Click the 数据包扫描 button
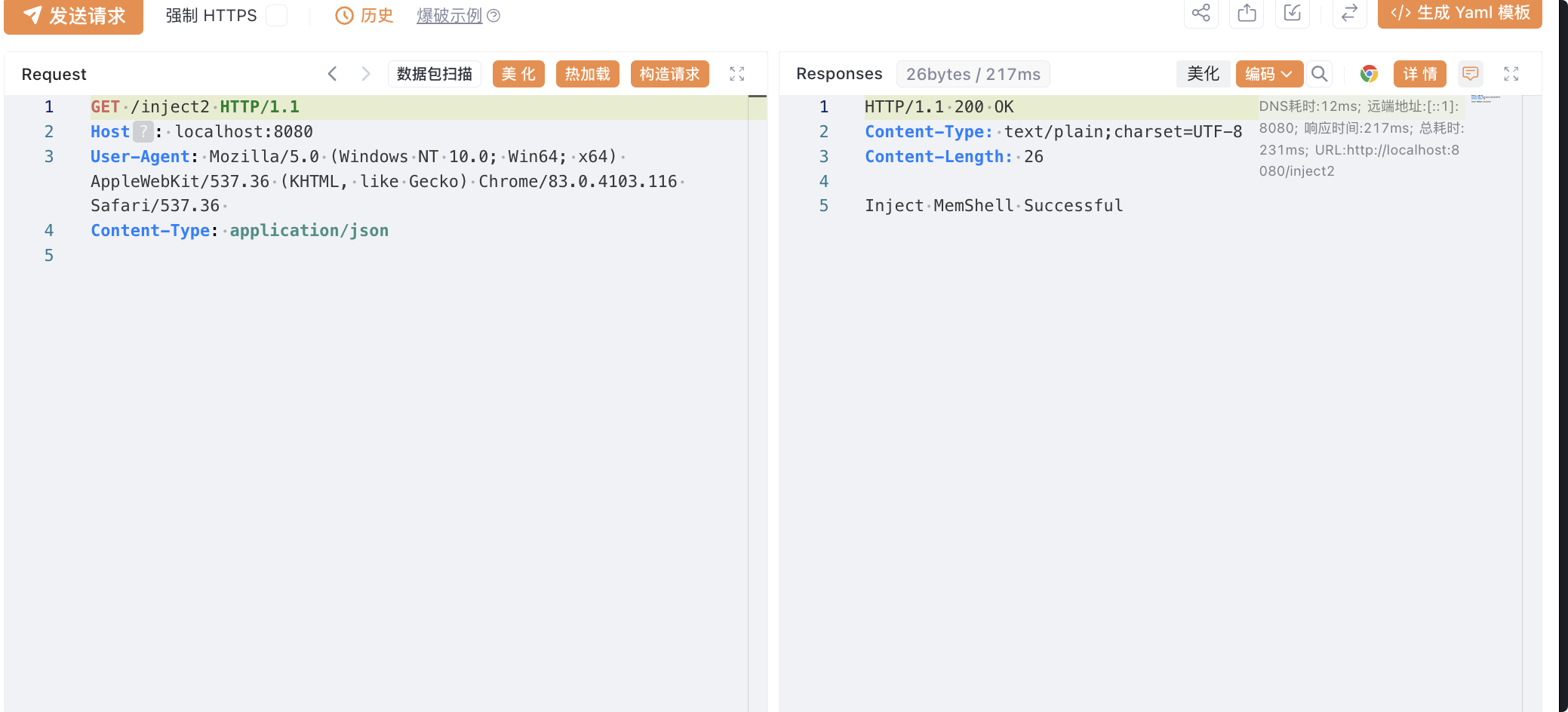Image resolution: width=1568 pixels, height=712 pixels. click(435, 74)
